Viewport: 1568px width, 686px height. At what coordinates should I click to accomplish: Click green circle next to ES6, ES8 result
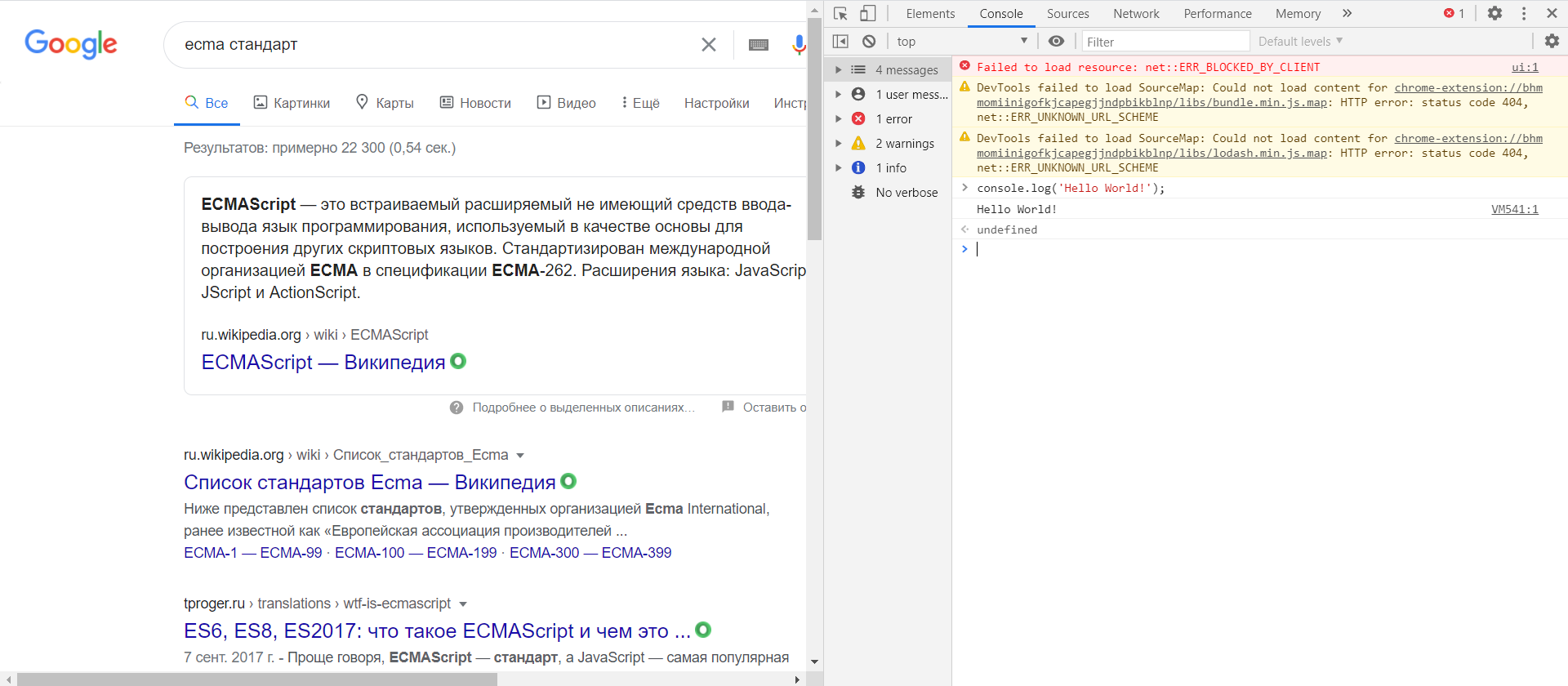[x=703, y=630]
